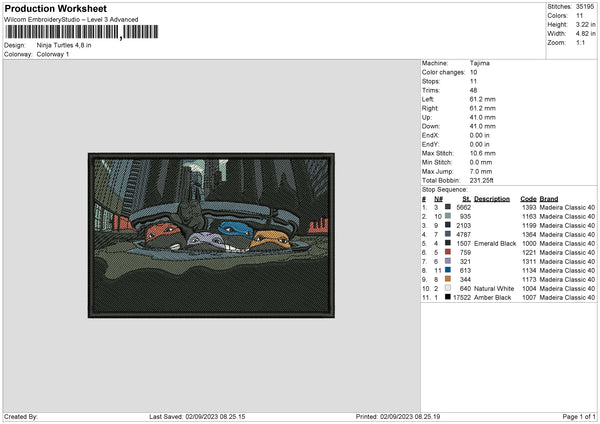Click the machine value 'Tajima'
This screenshot has width=600, height=424.
[479, 63]
